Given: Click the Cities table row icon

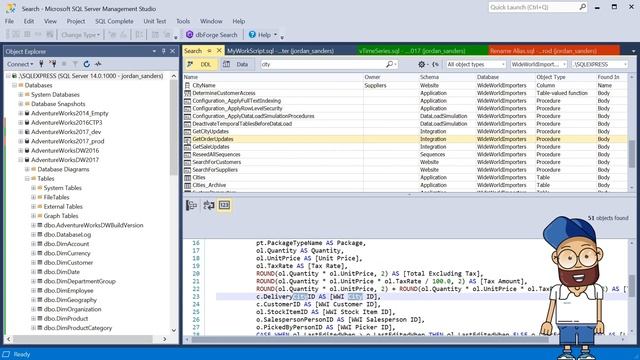Looking at the screenshot, I should coord(187,178).
